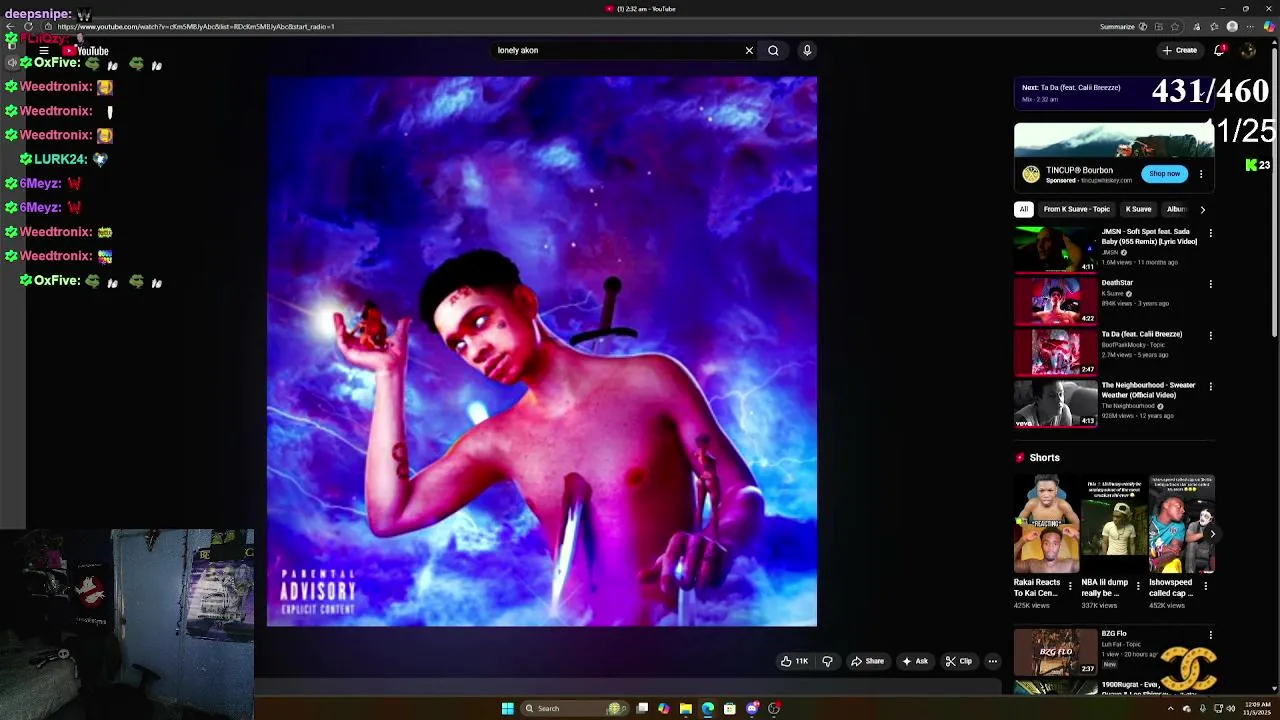Viewport: 1280px width, 720px height.
Task: Open the TINCUP Bourbon ad options menu
Action: [x=1201, y=174]
